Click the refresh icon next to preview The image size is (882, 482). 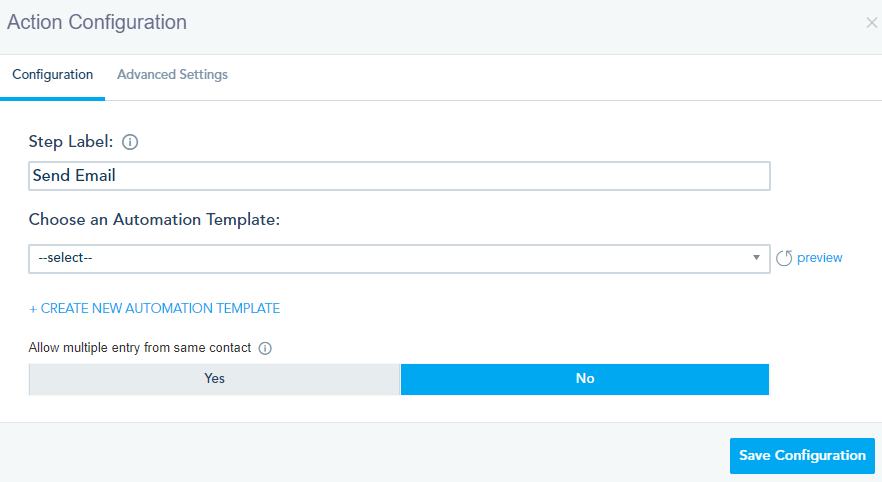pos(784,258)
